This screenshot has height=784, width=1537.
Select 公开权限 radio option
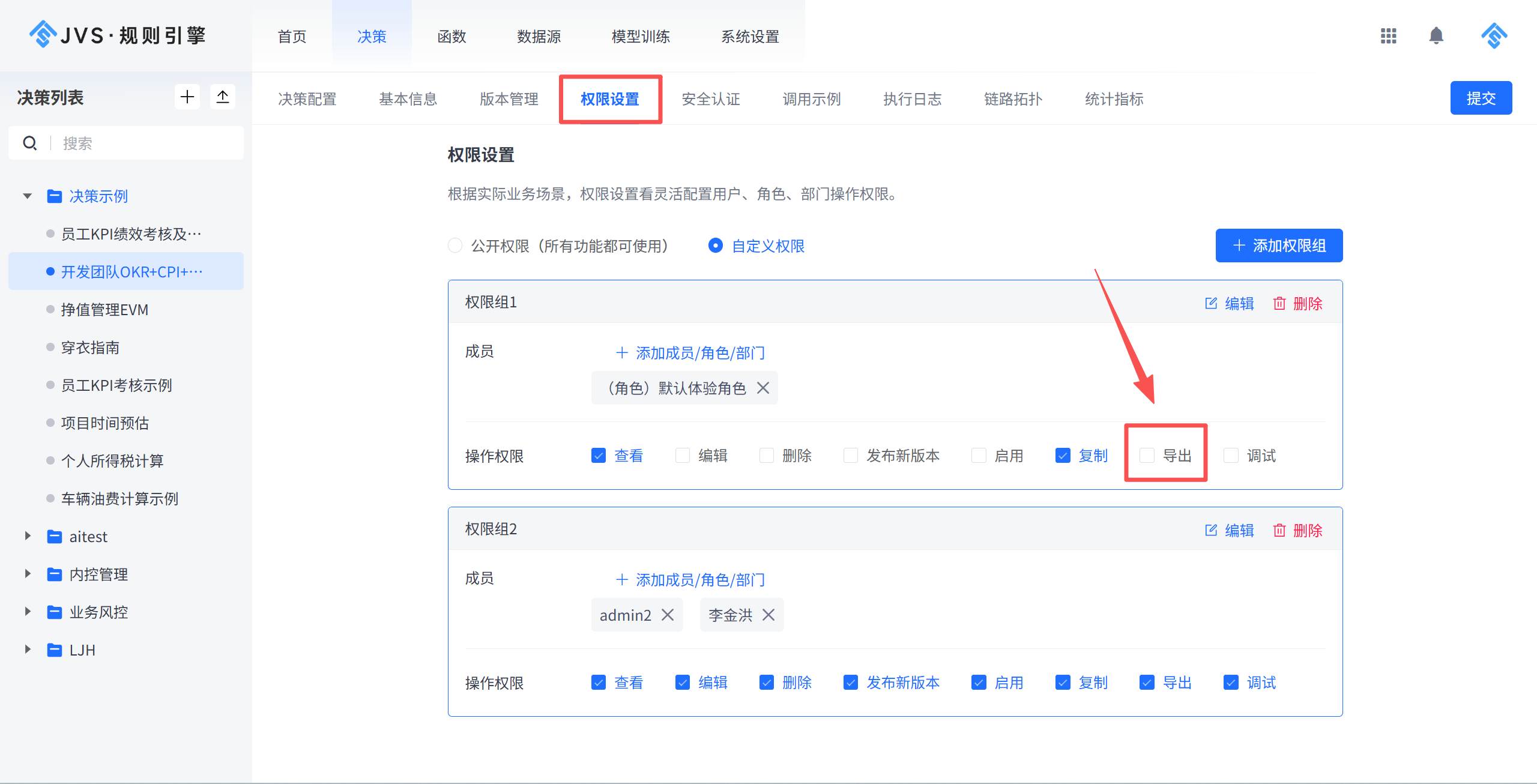(x=456, y=246)
